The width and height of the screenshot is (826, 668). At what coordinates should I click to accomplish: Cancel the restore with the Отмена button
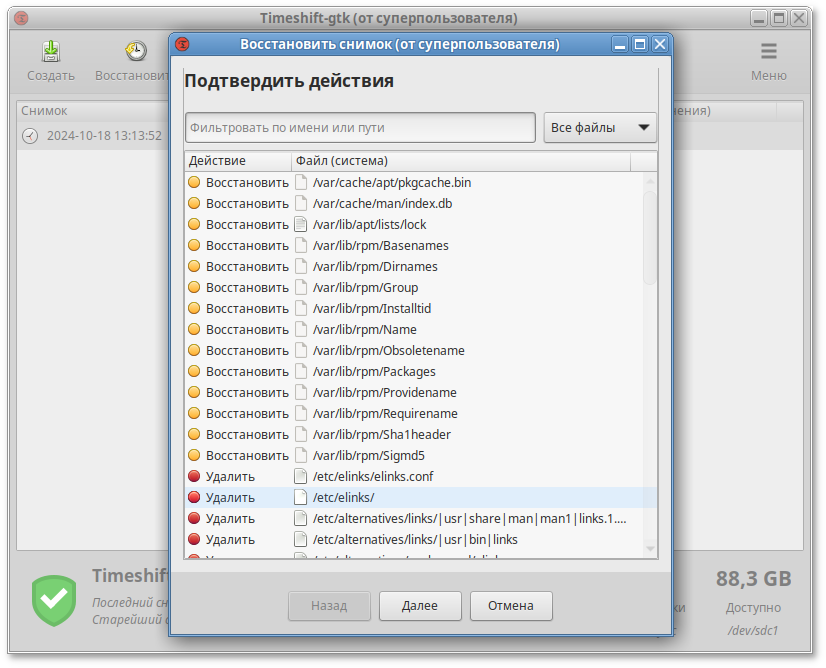pyautogui.click(x=511, y=606)
